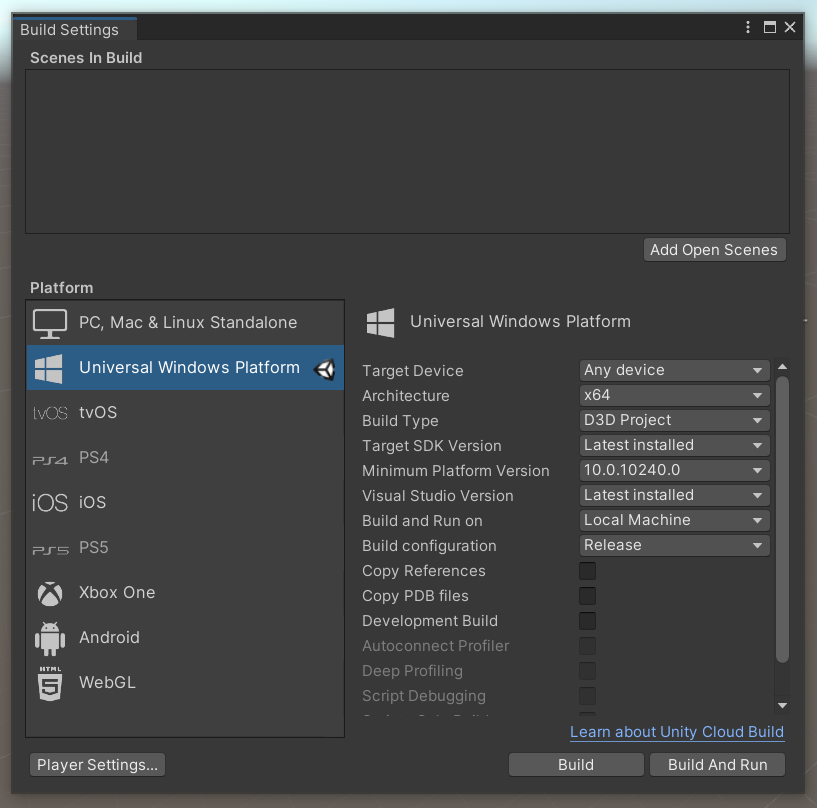Click the Add Open Scenes button

coord(714,250)
